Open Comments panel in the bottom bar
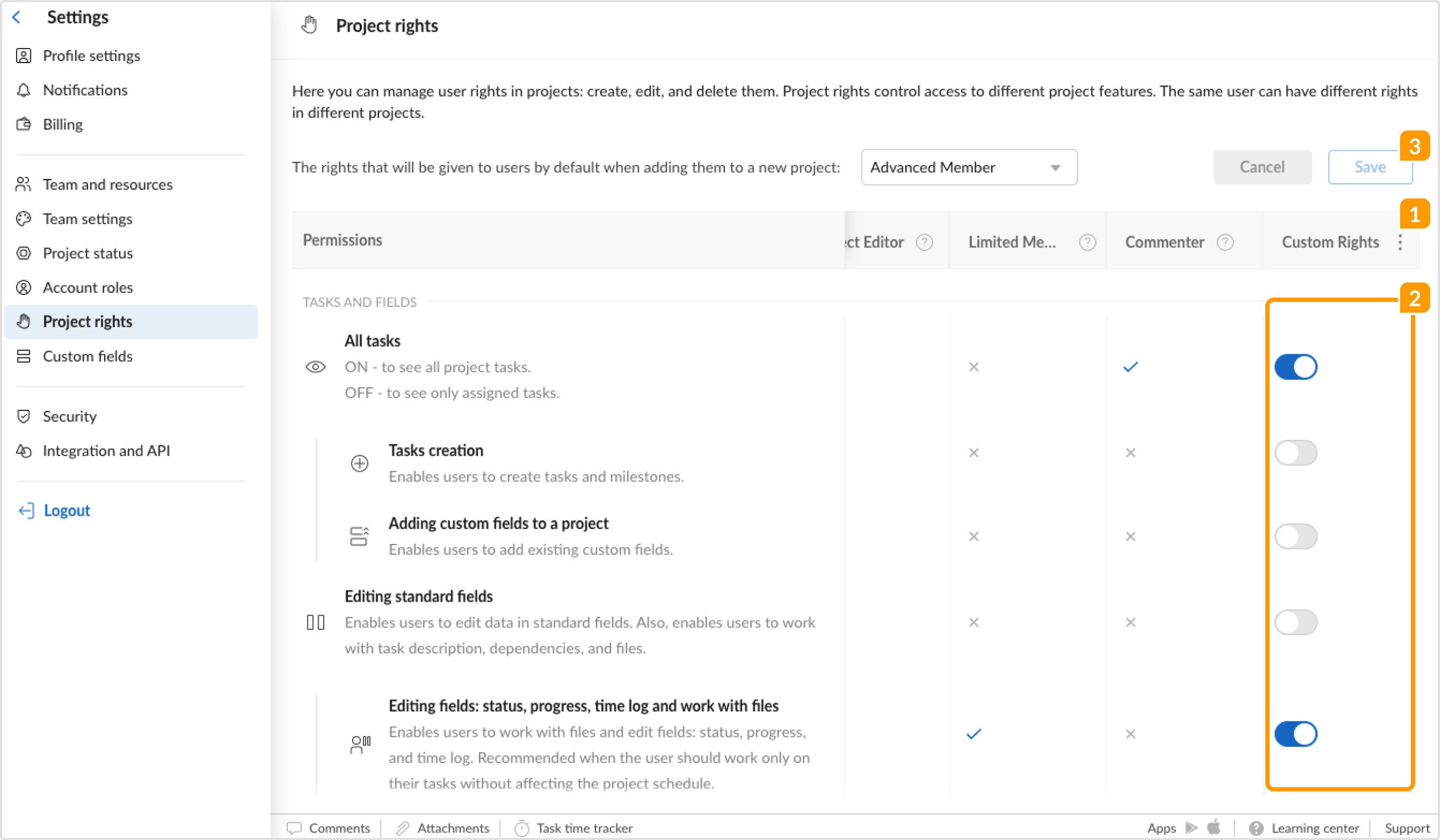Screen dimensions: 1440x840 328,828
